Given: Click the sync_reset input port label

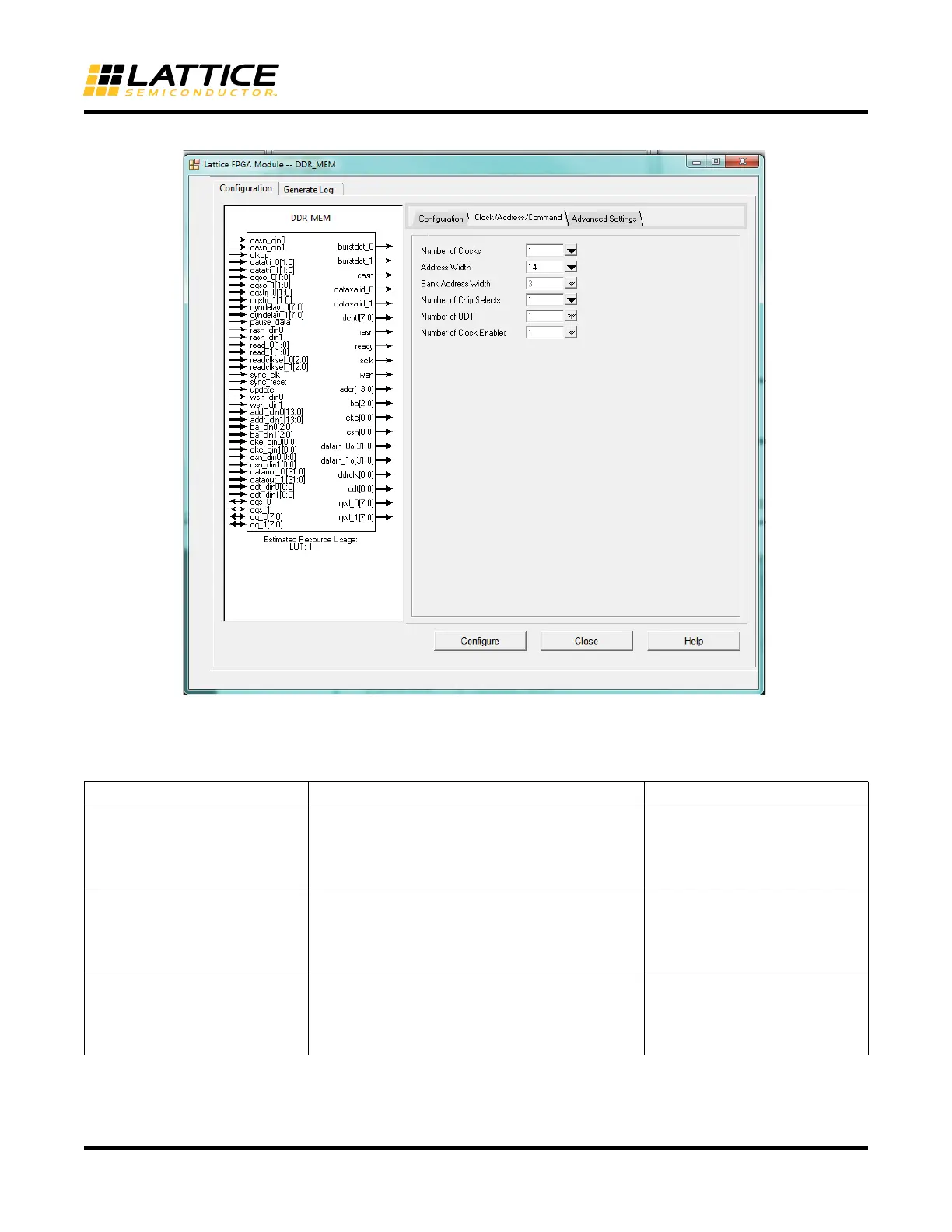Looking at the screenshot, I should coord(268,382).
